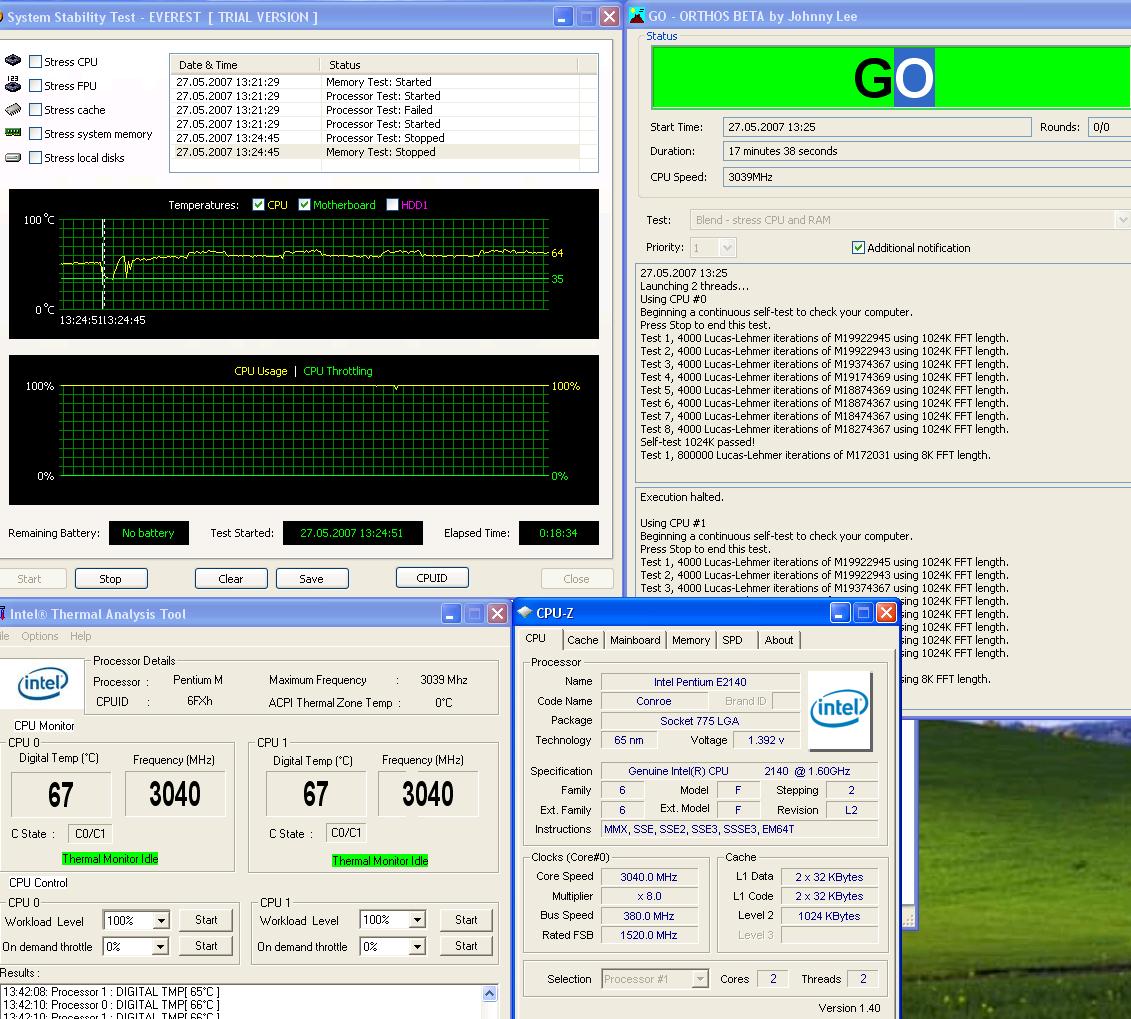Viewport: 1131px width, 1019px height.
Task: Enable the Stress system memory checkbox
Action: [35, 133]
